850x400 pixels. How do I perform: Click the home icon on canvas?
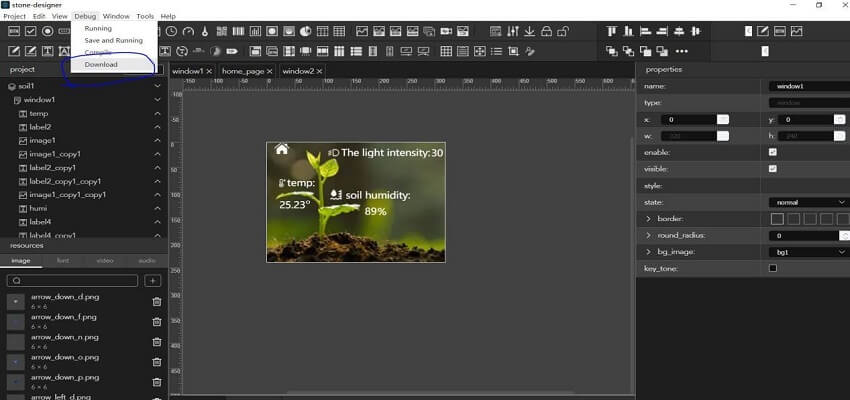coord(281,149)
